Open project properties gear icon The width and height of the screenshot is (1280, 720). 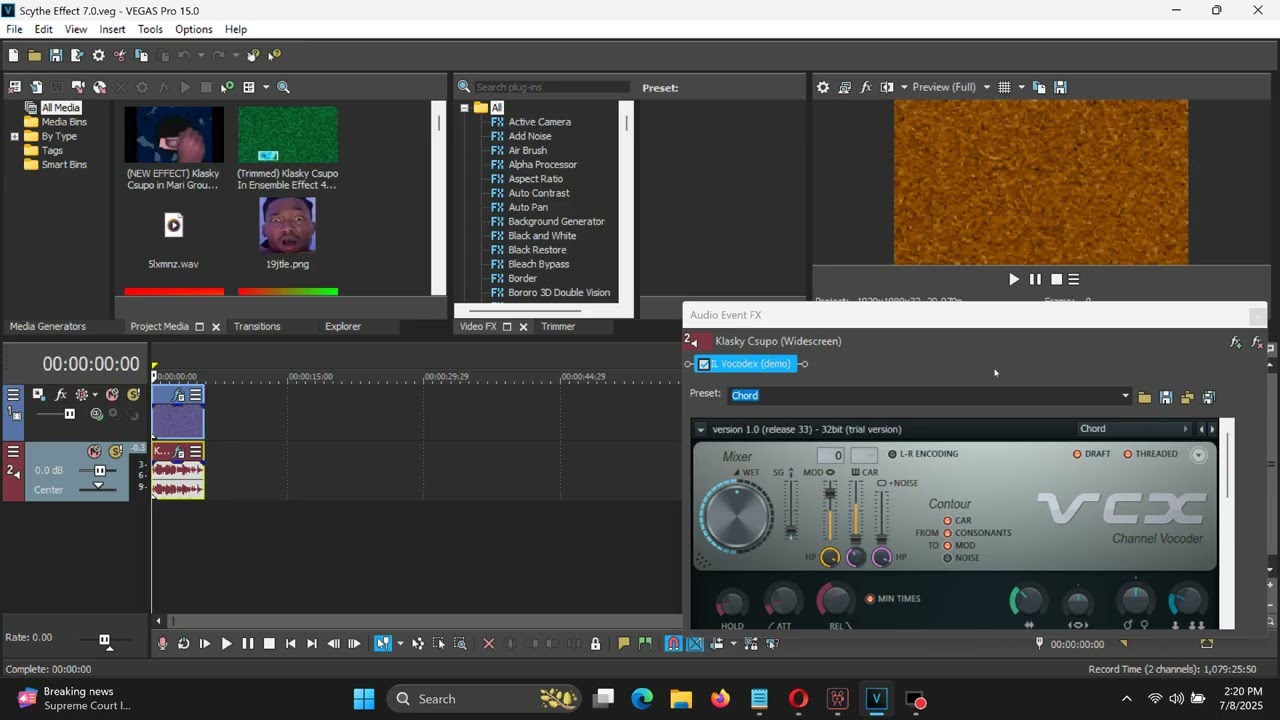(99, 56)
